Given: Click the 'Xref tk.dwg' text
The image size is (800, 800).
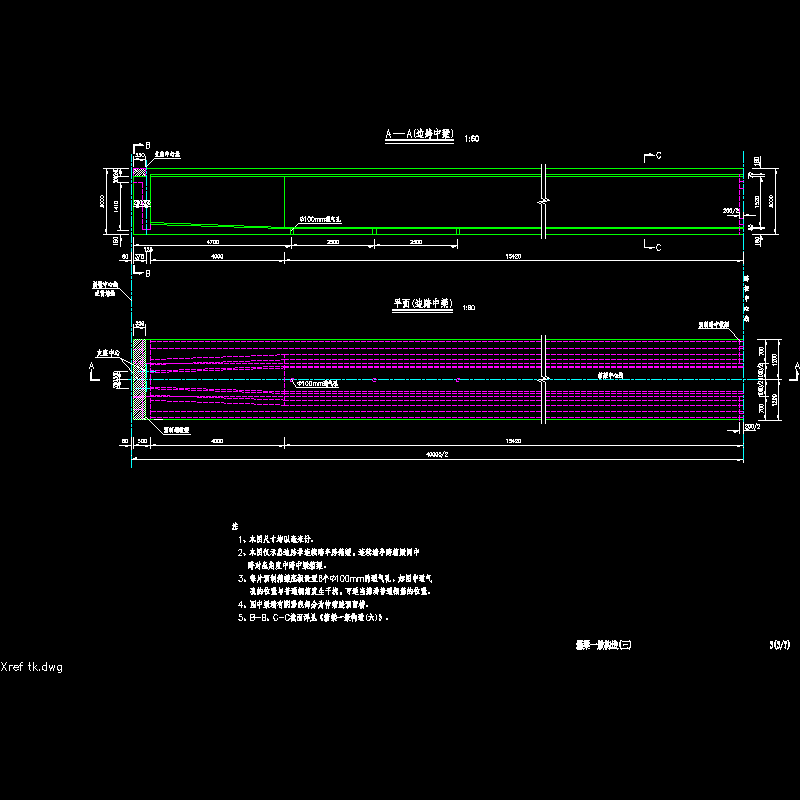Looking at the screenshot, I should 32,667.
